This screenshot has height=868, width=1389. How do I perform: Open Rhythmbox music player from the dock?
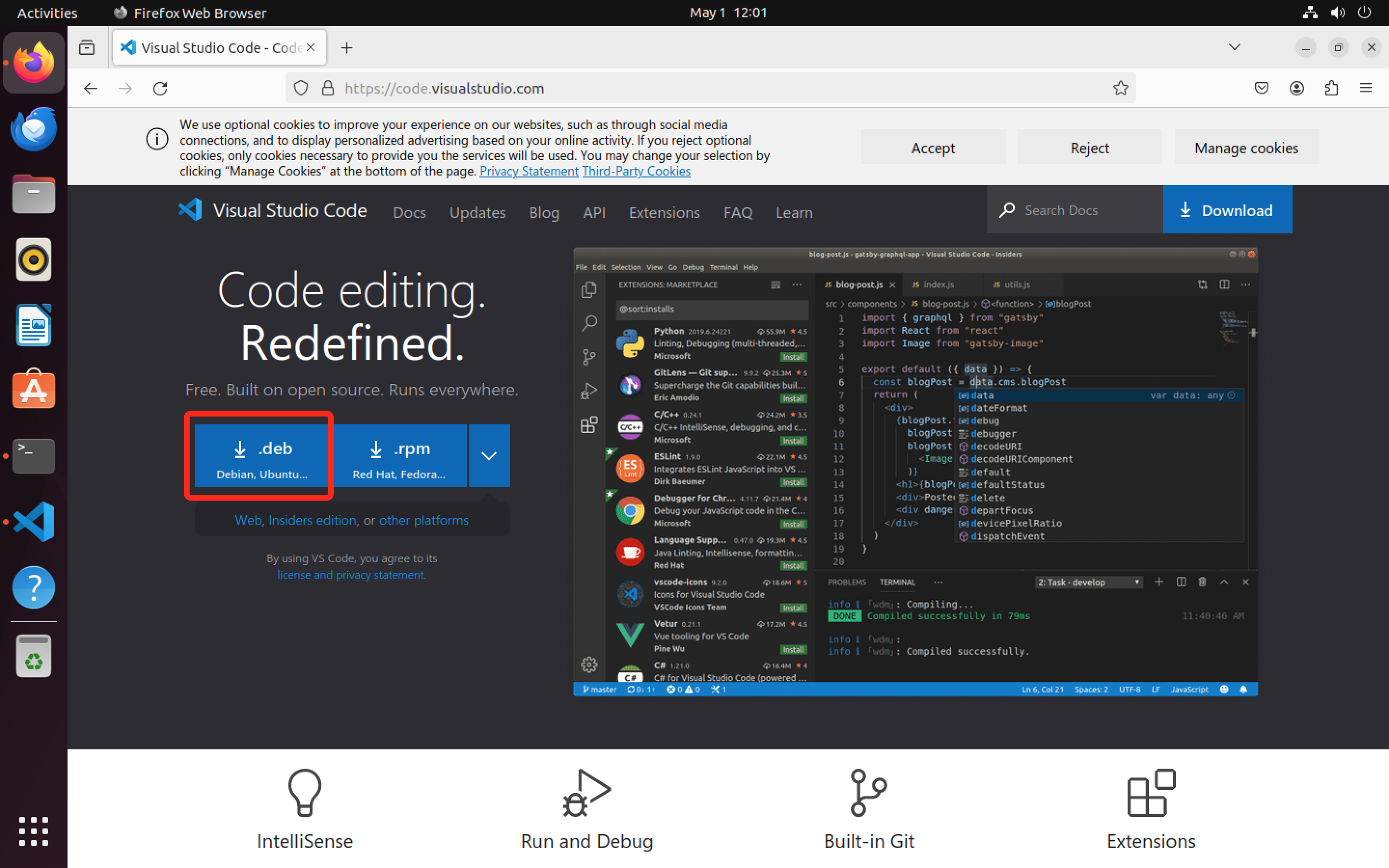pos(33,259)
